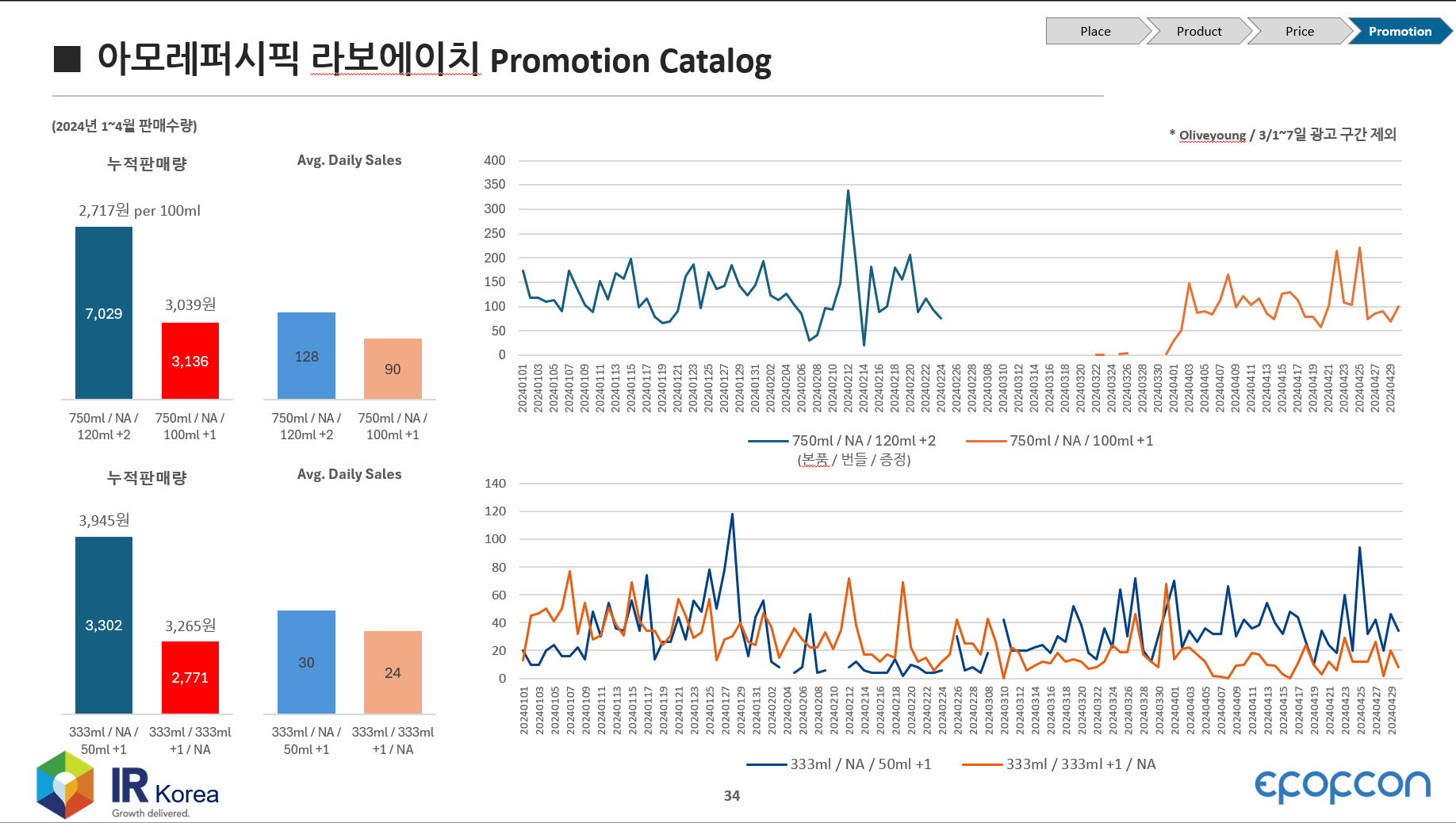
Task: Click the (본품 / 번들 / 증정) caption
Action: tap(854, 460)
